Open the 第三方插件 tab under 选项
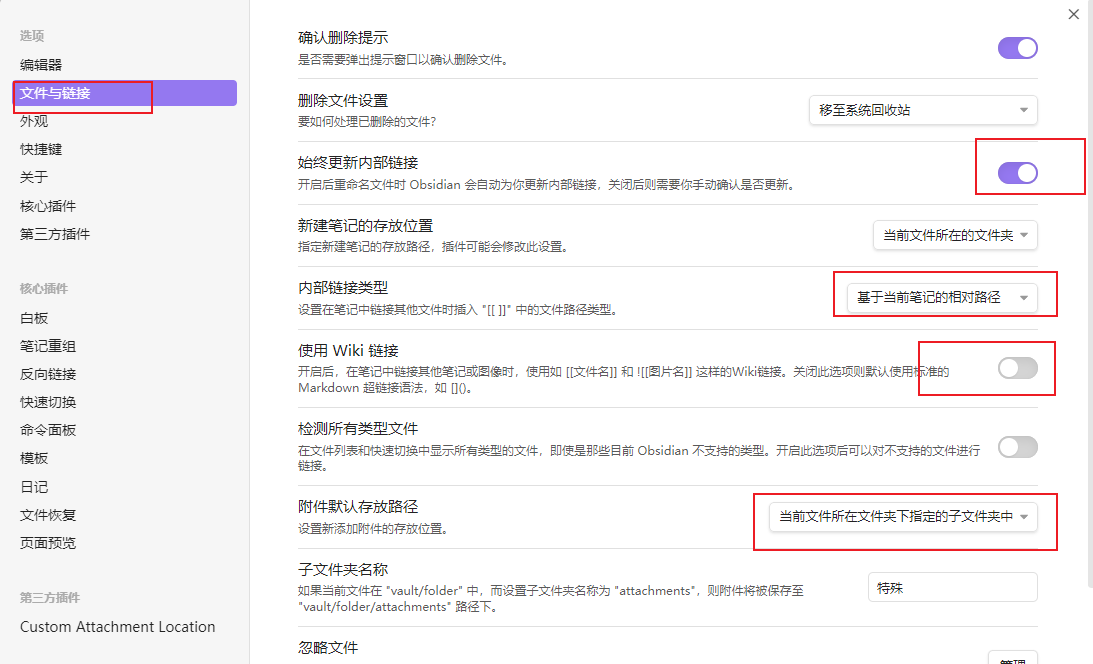 pyautogui.click(x=55, y=234)
